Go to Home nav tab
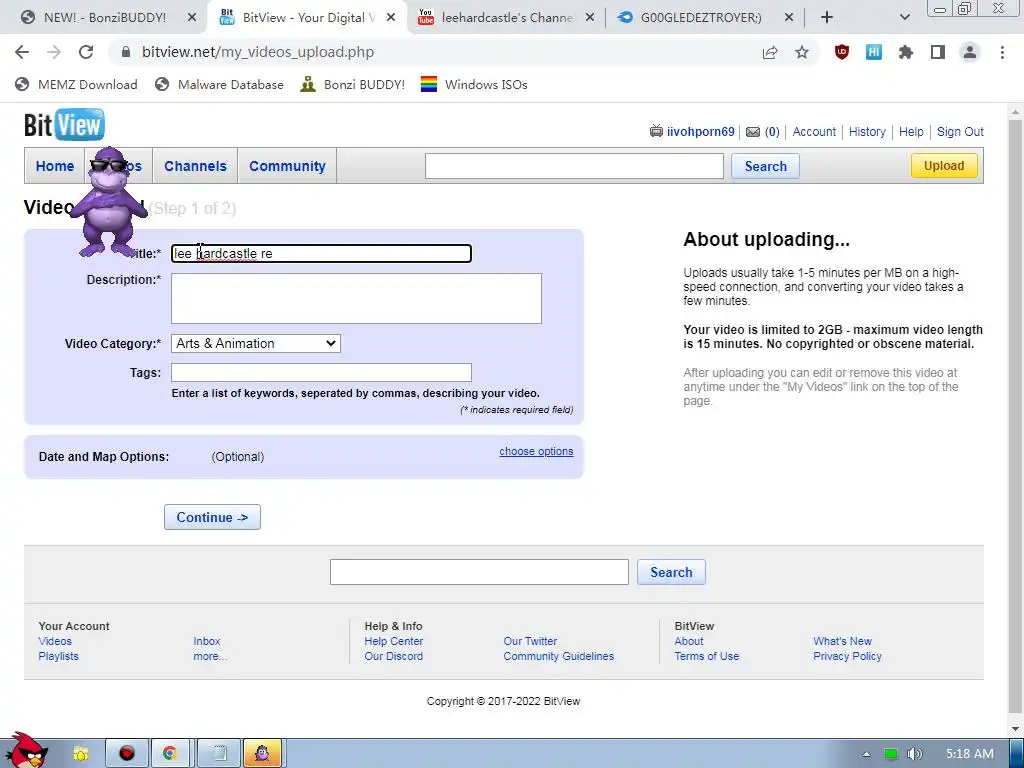This screenshot has width=1024, height=768. [x=55, y=166]
